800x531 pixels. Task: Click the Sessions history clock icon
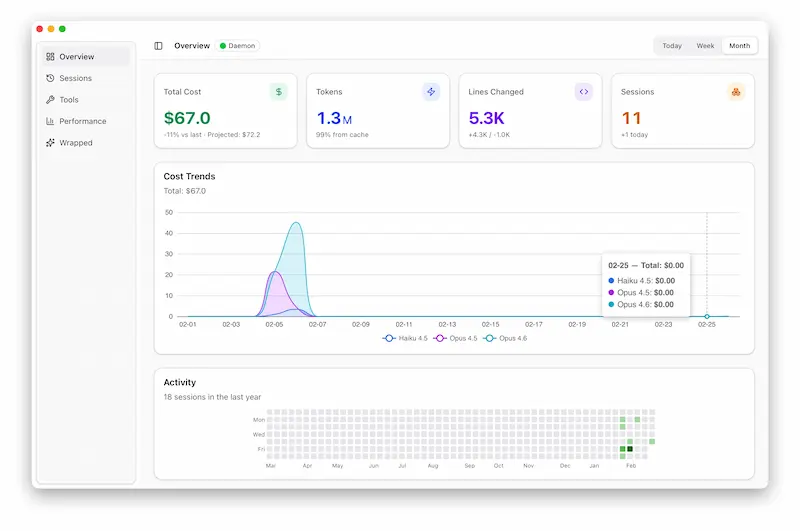(x=50, y=78)
